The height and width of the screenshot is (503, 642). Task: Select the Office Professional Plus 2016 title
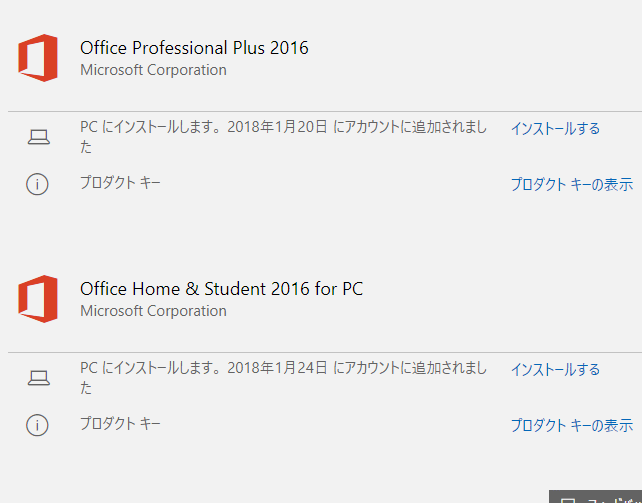(194, 48)
